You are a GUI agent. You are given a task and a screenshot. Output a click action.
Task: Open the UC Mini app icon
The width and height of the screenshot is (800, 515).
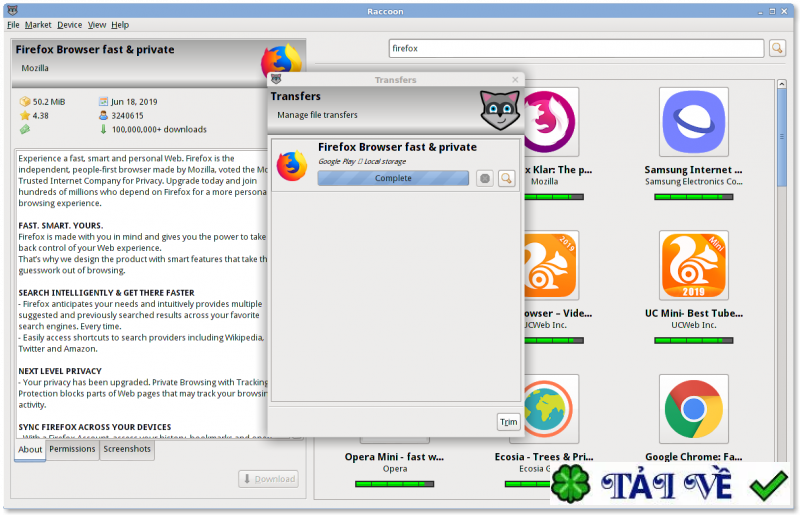point(693,265)
